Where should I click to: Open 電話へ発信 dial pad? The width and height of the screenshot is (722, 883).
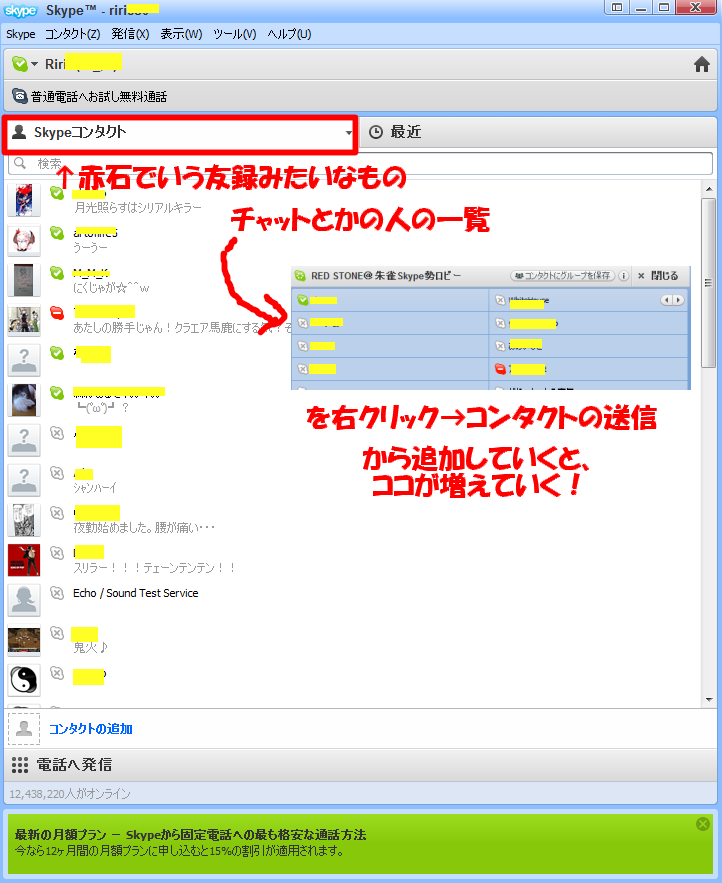pyautogui.click(x=360, y=765)
